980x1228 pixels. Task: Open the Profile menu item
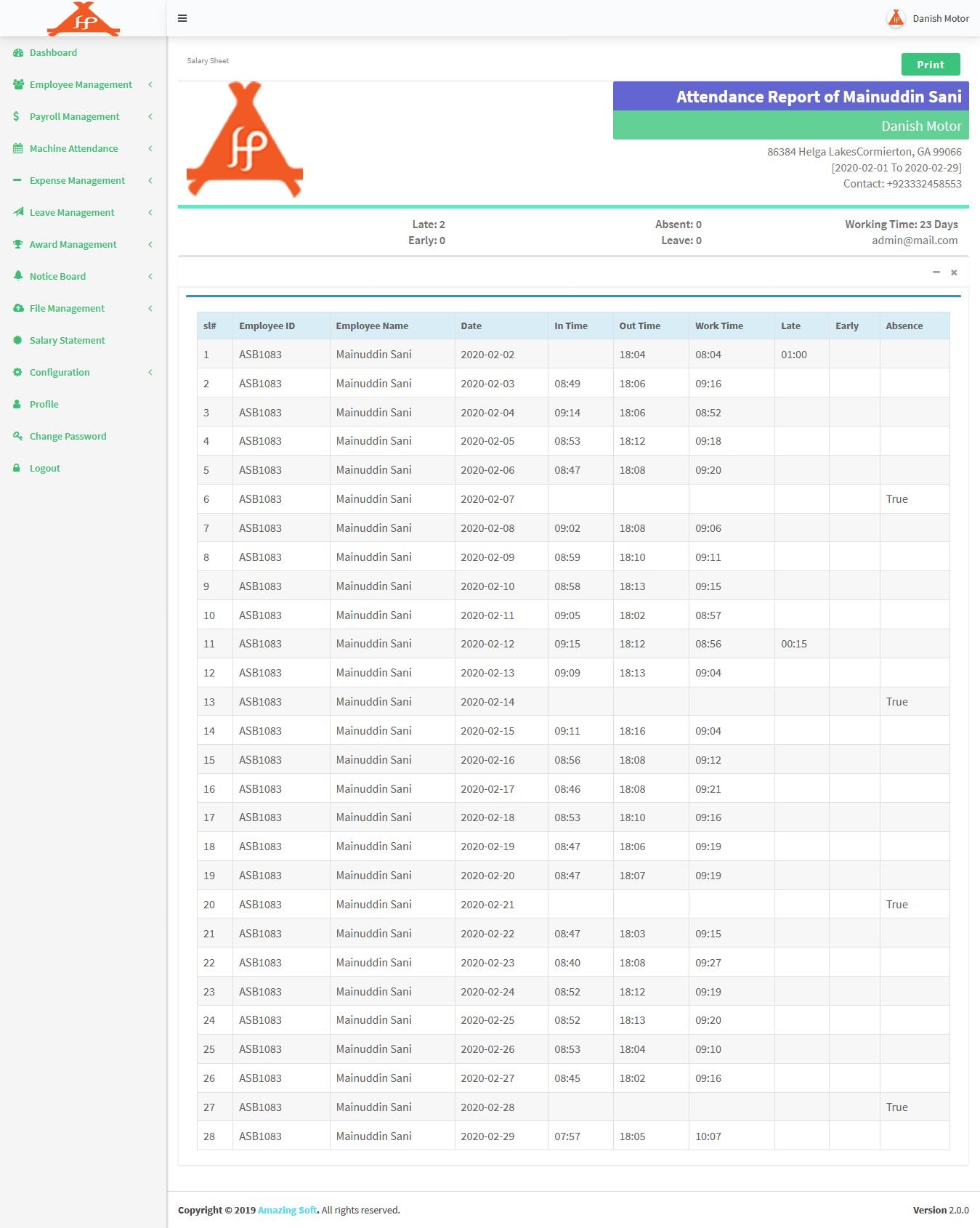click(84, 405)
